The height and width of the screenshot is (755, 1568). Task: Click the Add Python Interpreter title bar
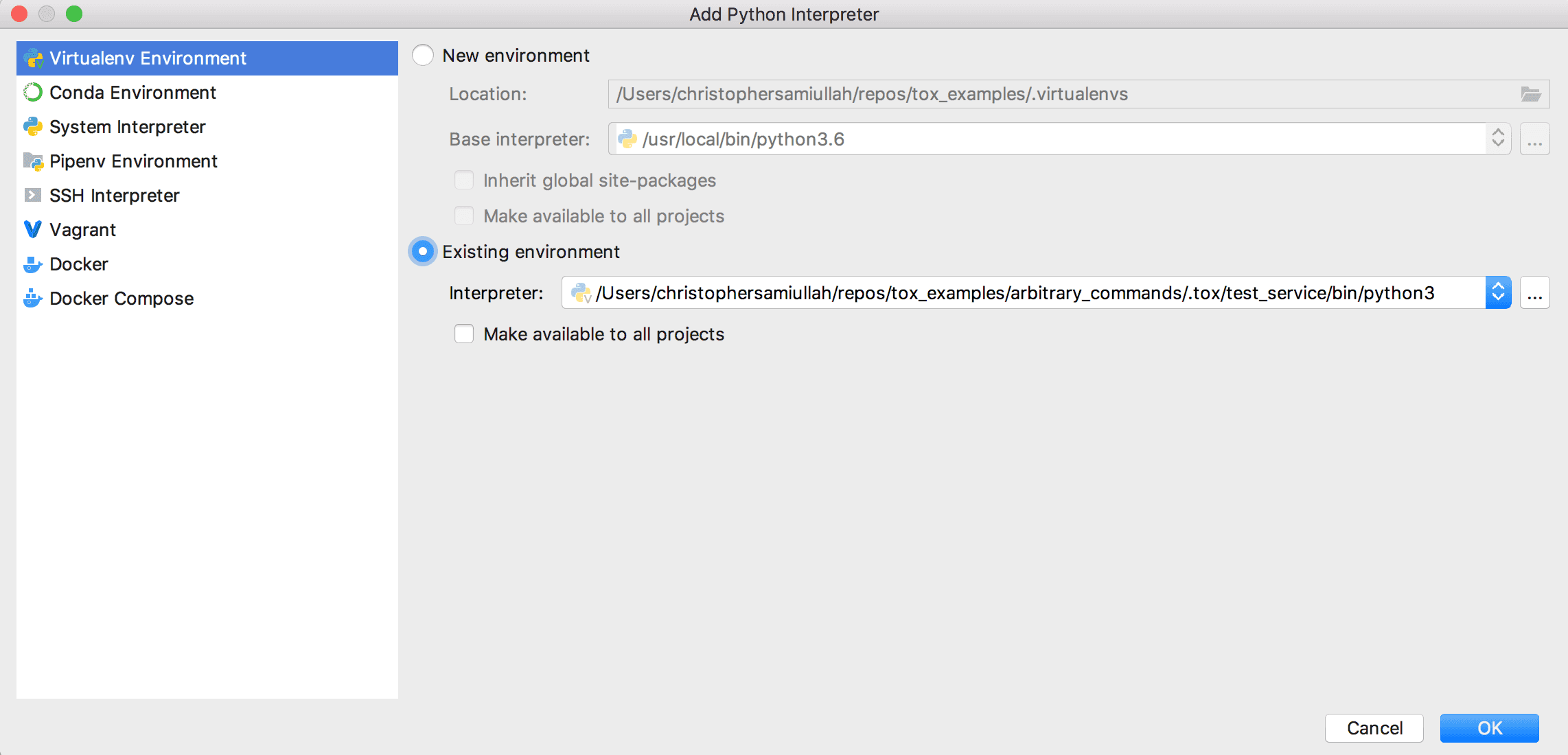pos(784,14)
